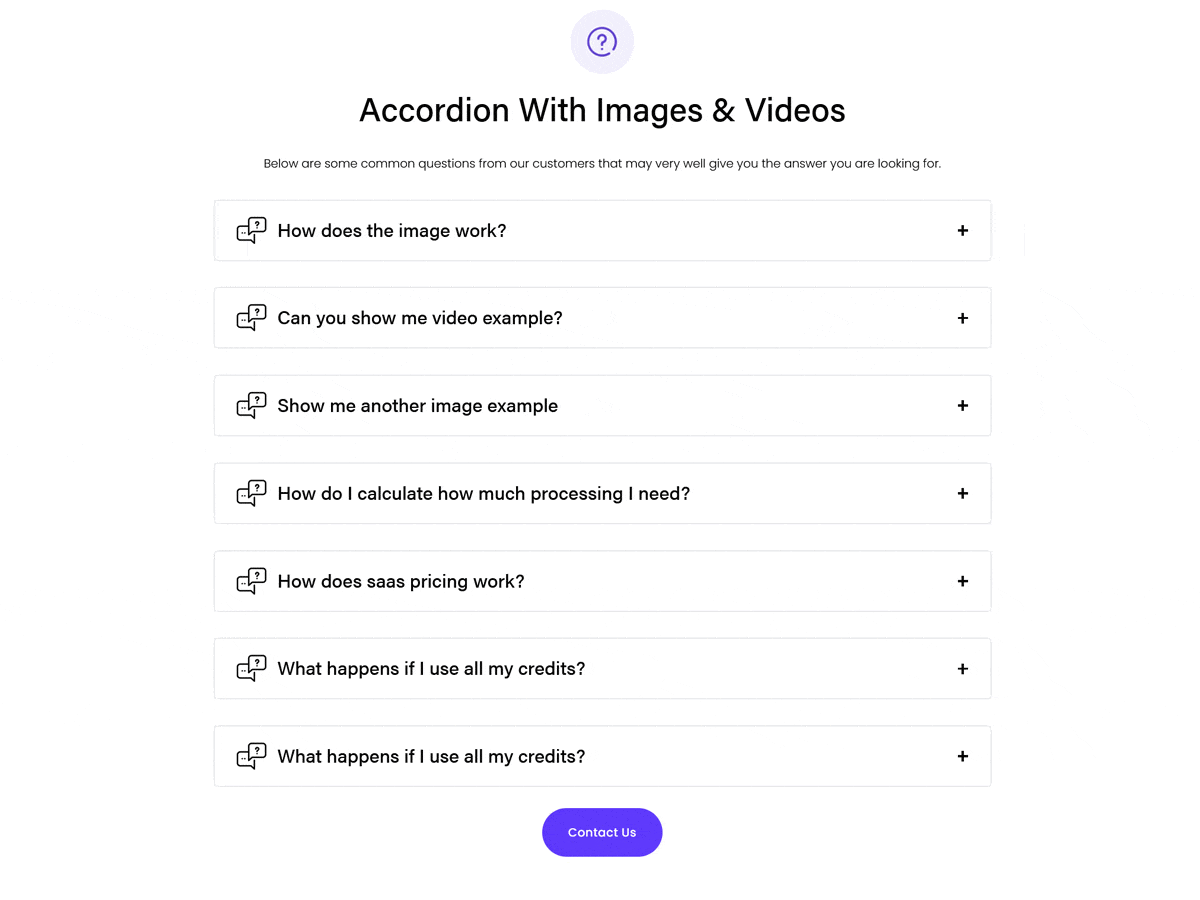Image resolution: width=1200 pixels, height=900 pixels.
Task: Expand the processing calculation question's plus icon
Action: click(962, 493)
